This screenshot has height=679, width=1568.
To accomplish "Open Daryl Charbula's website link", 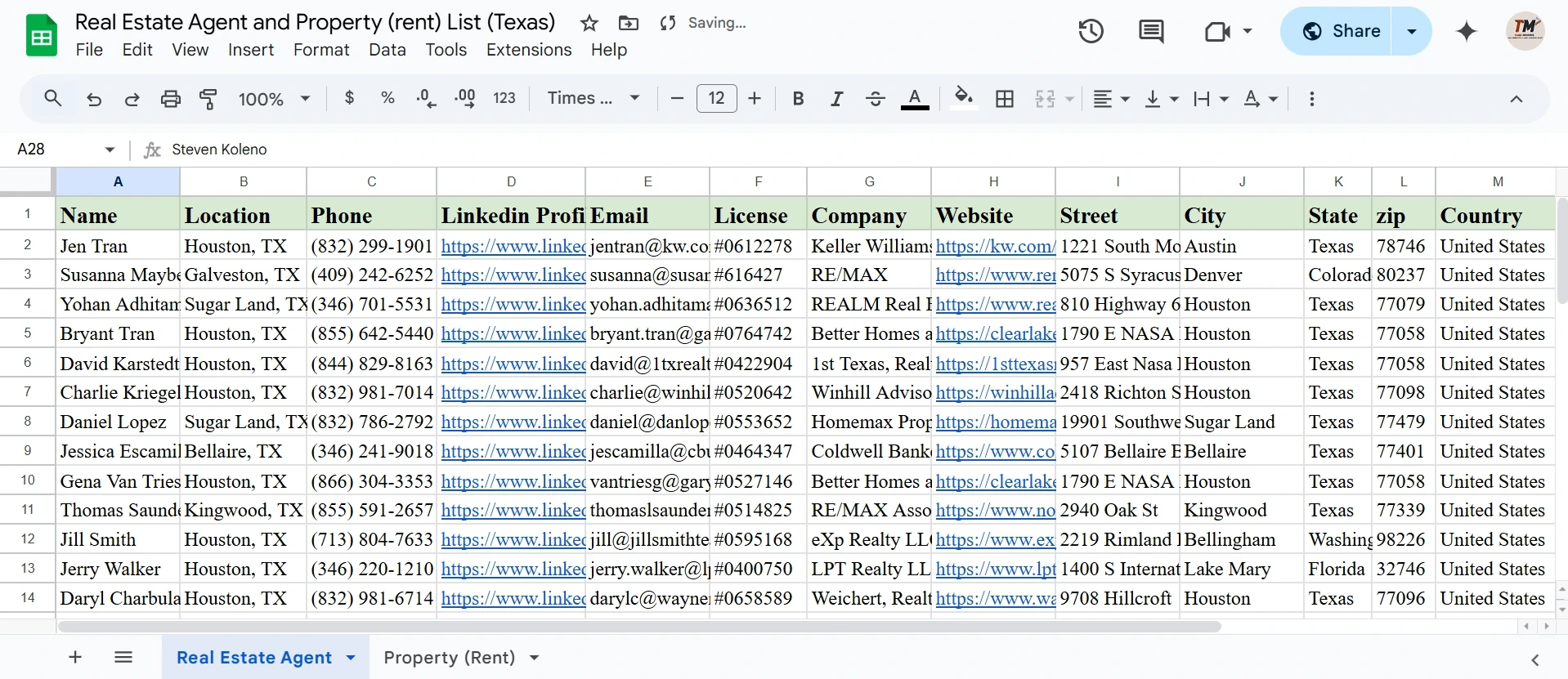I will [x=995, y=598].
